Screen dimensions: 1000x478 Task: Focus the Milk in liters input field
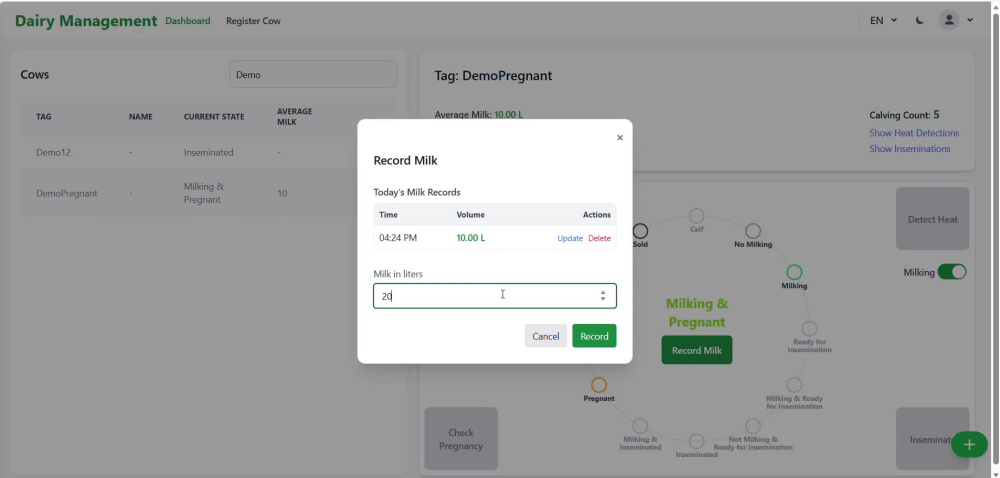[495, 296]
